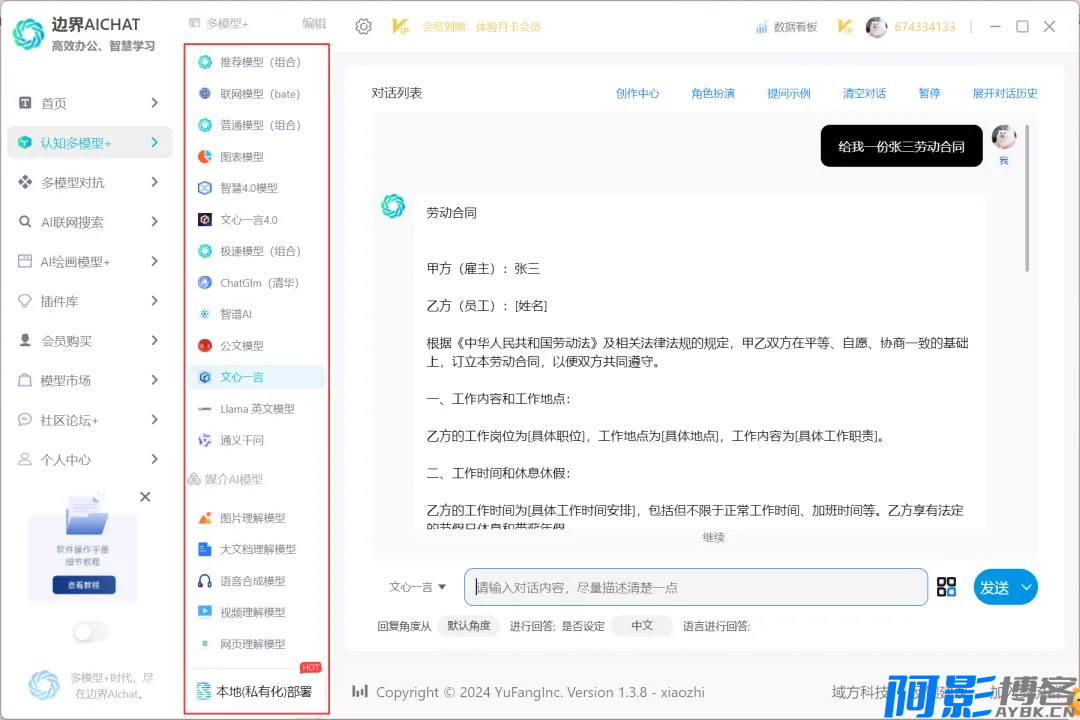Select 极速模型 (组合) model

click(256, 251)
